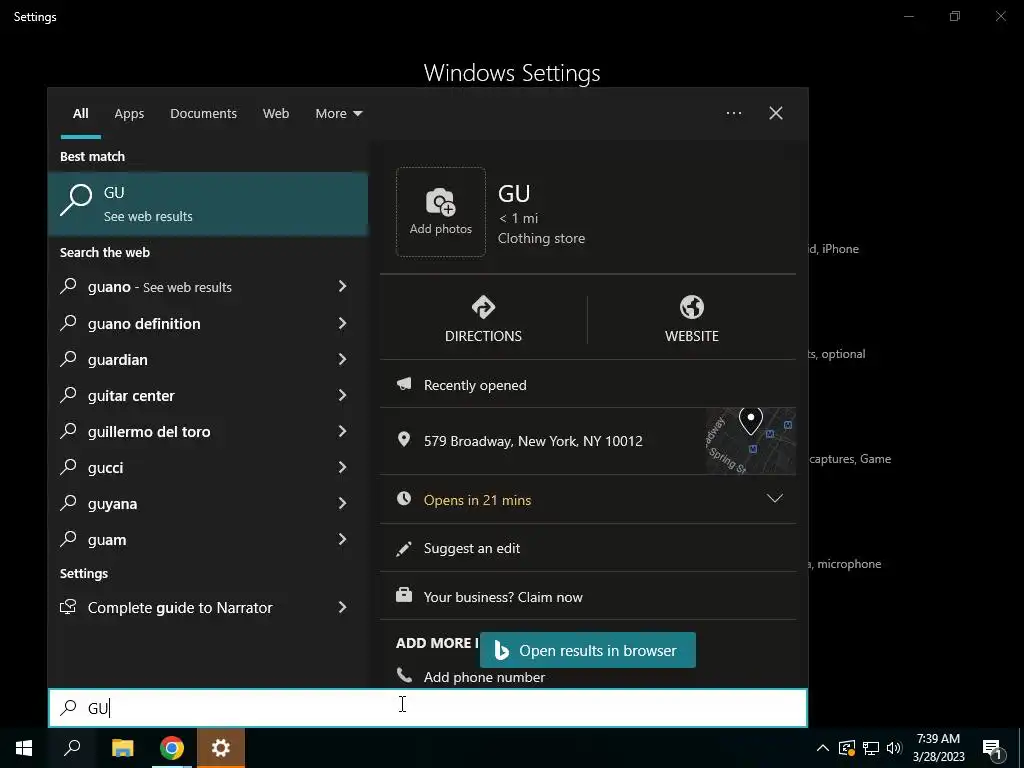Click the clock icon next to opening hours

click(x=404, y=499)
